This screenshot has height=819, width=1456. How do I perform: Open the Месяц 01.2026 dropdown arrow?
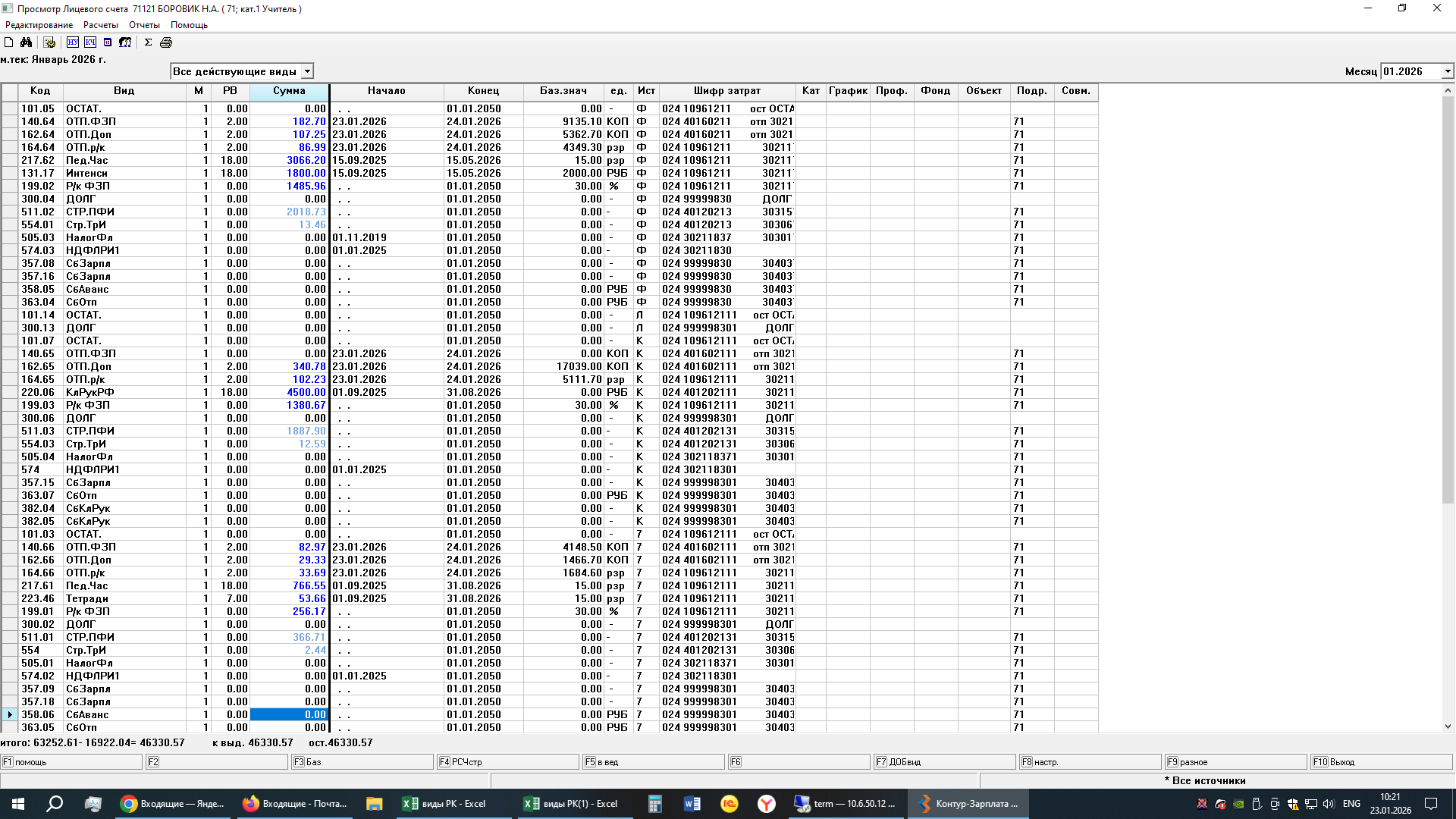click(1447, 71)
